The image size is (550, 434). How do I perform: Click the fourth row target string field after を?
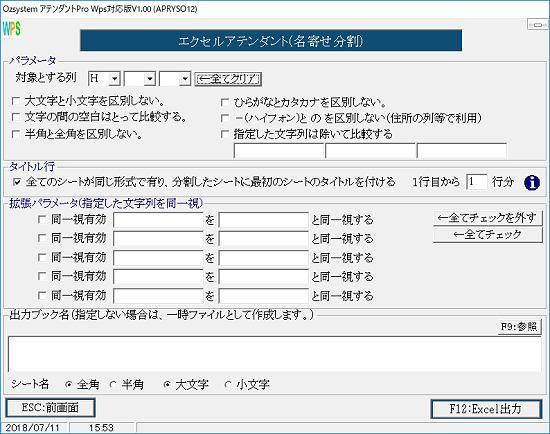click(263, 277)
